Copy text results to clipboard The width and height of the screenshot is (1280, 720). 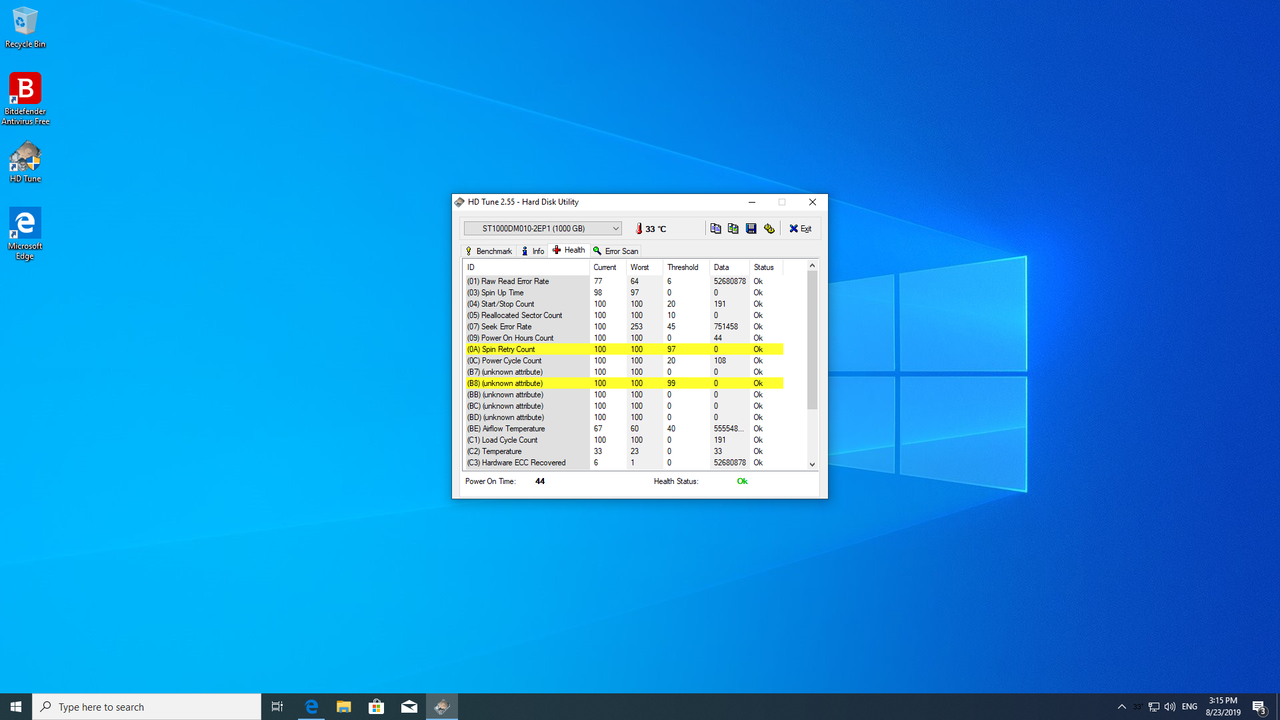pyautogui.click(x=715, y=228)
